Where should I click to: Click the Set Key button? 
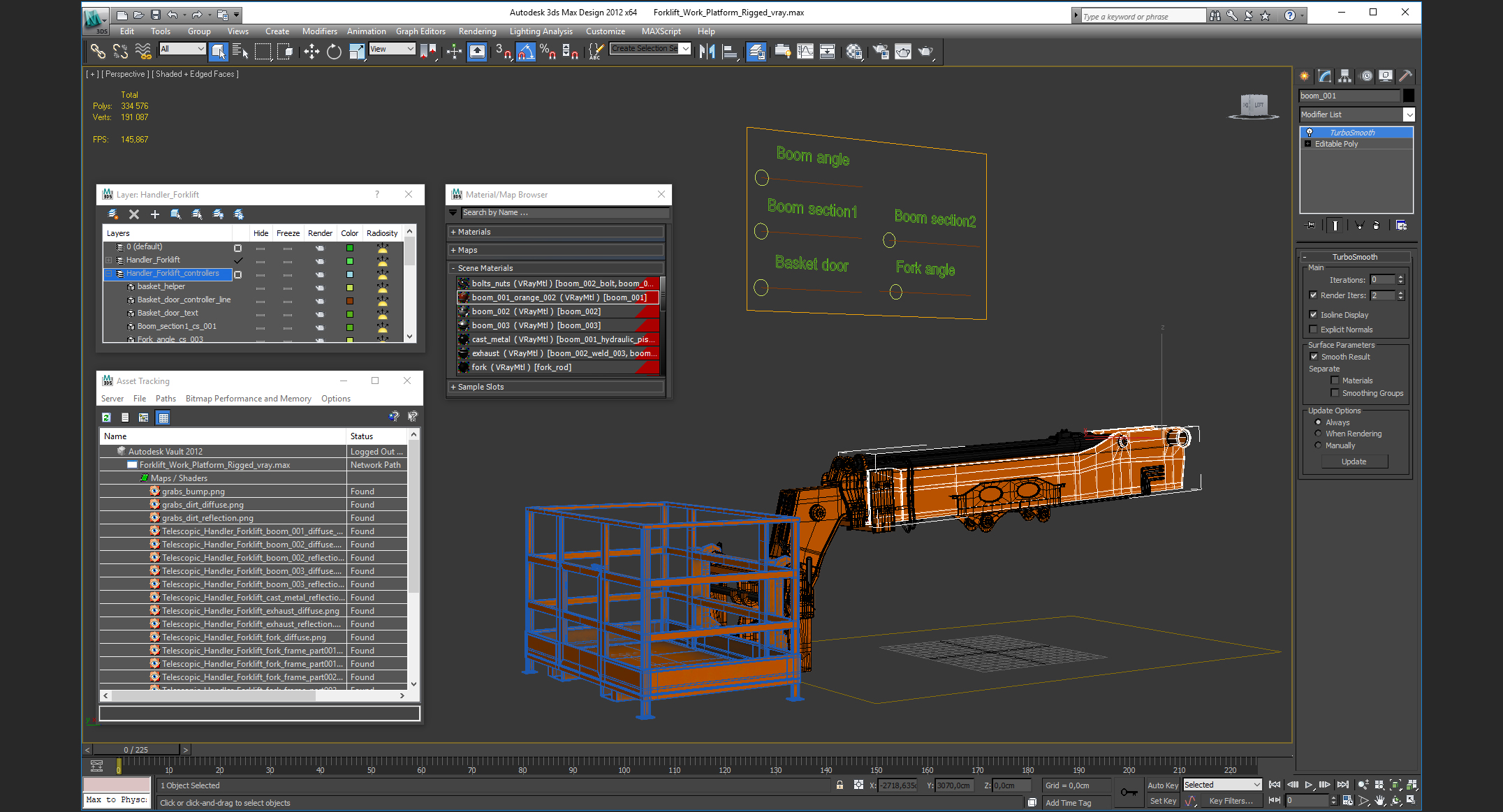(x=1162, y=801)
